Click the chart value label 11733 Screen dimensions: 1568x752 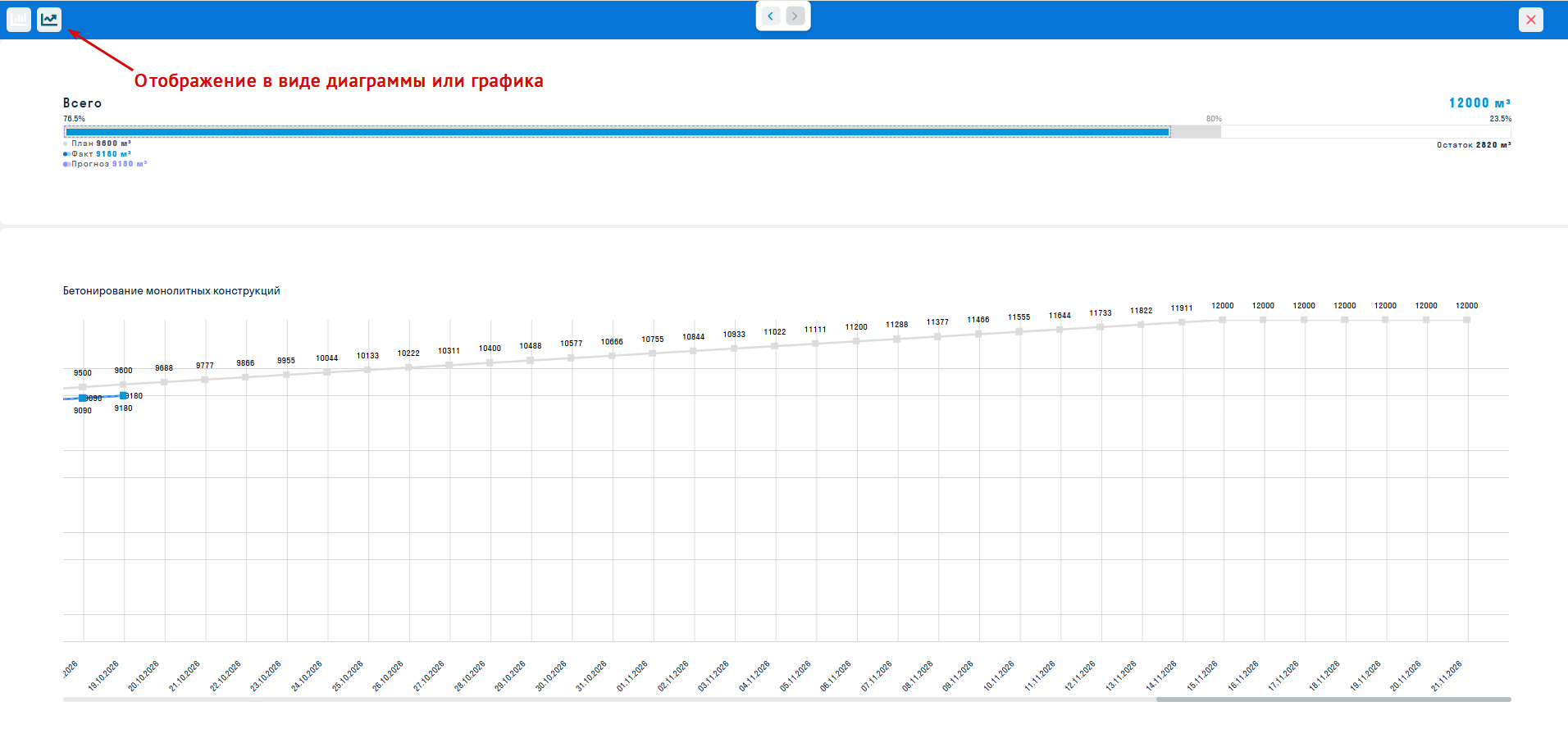pos(1101,313)
